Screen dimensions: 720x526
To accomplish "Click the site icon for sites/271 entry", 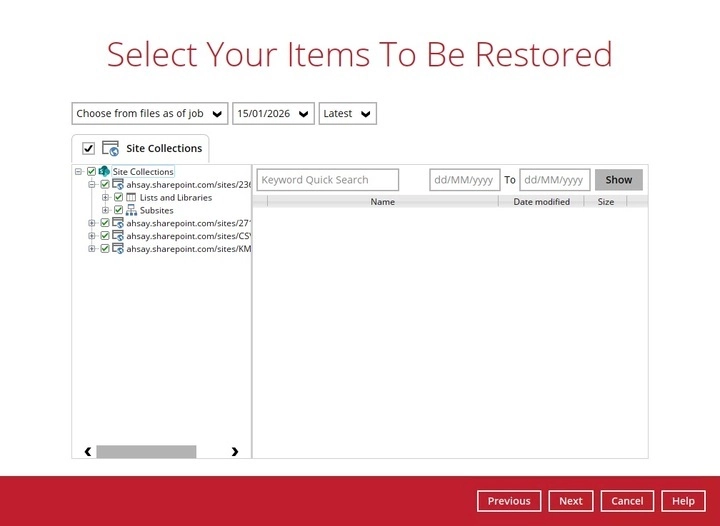I will (x=117, y=223).
